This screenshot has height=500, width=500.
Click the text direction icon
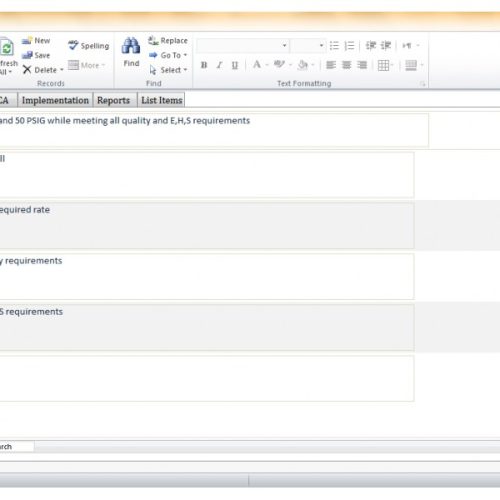[x=407, y=45]
